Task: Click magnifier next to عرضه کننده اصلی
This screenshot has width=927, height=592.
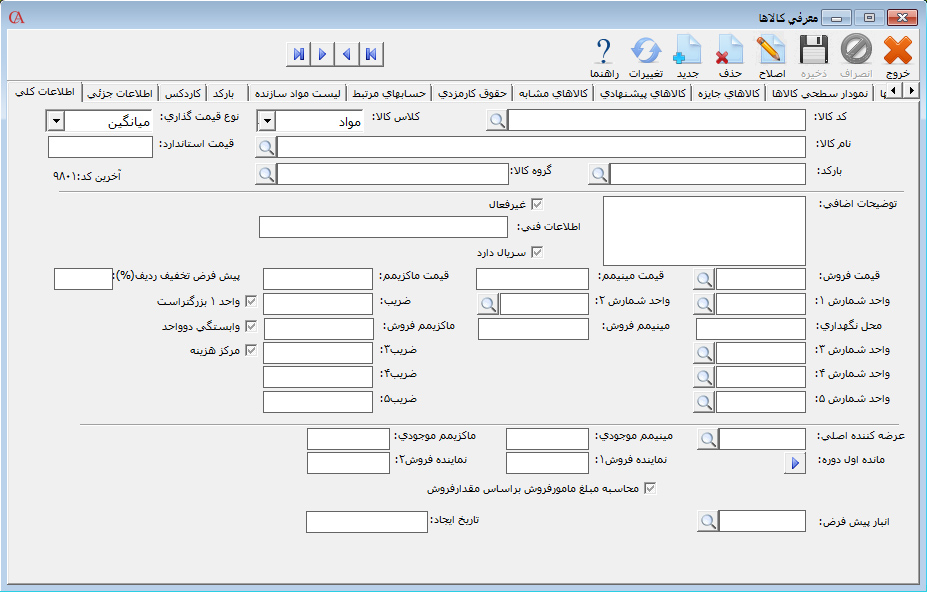Action: pos(708,439)
